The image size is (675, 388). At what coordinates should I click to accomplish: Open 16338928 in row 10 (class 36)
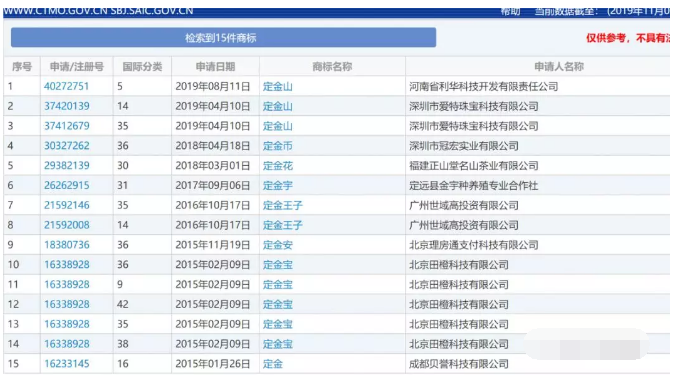click(66, 264)
